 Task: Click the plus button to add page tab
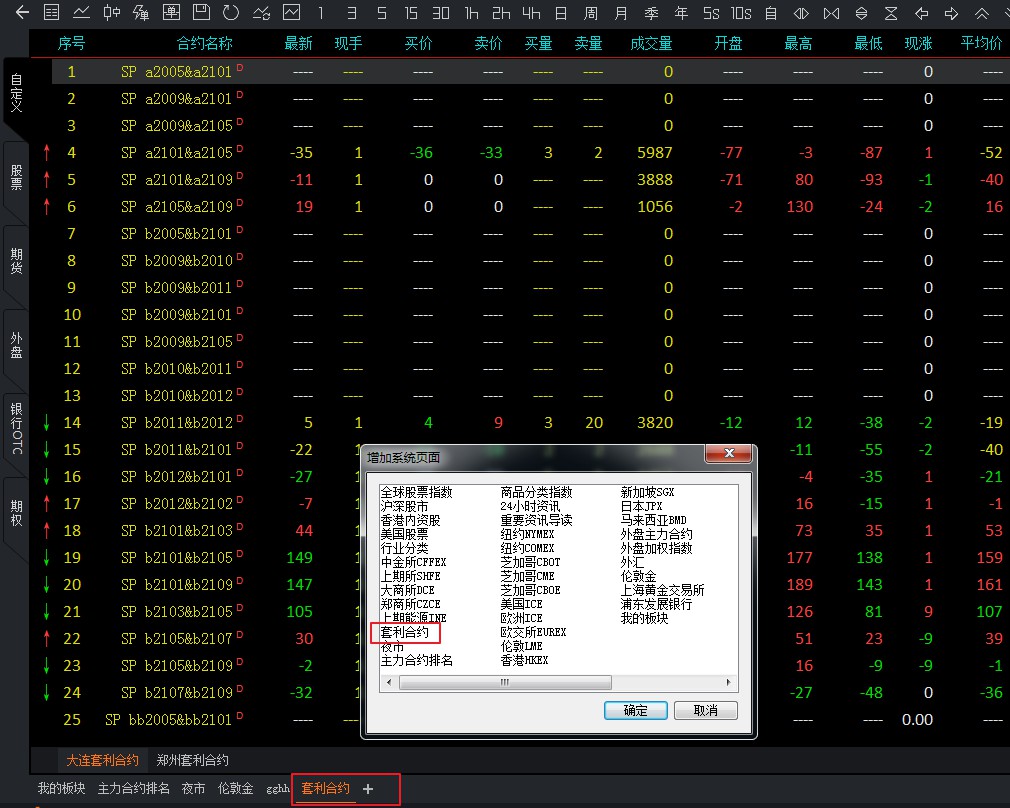[368, 789]
